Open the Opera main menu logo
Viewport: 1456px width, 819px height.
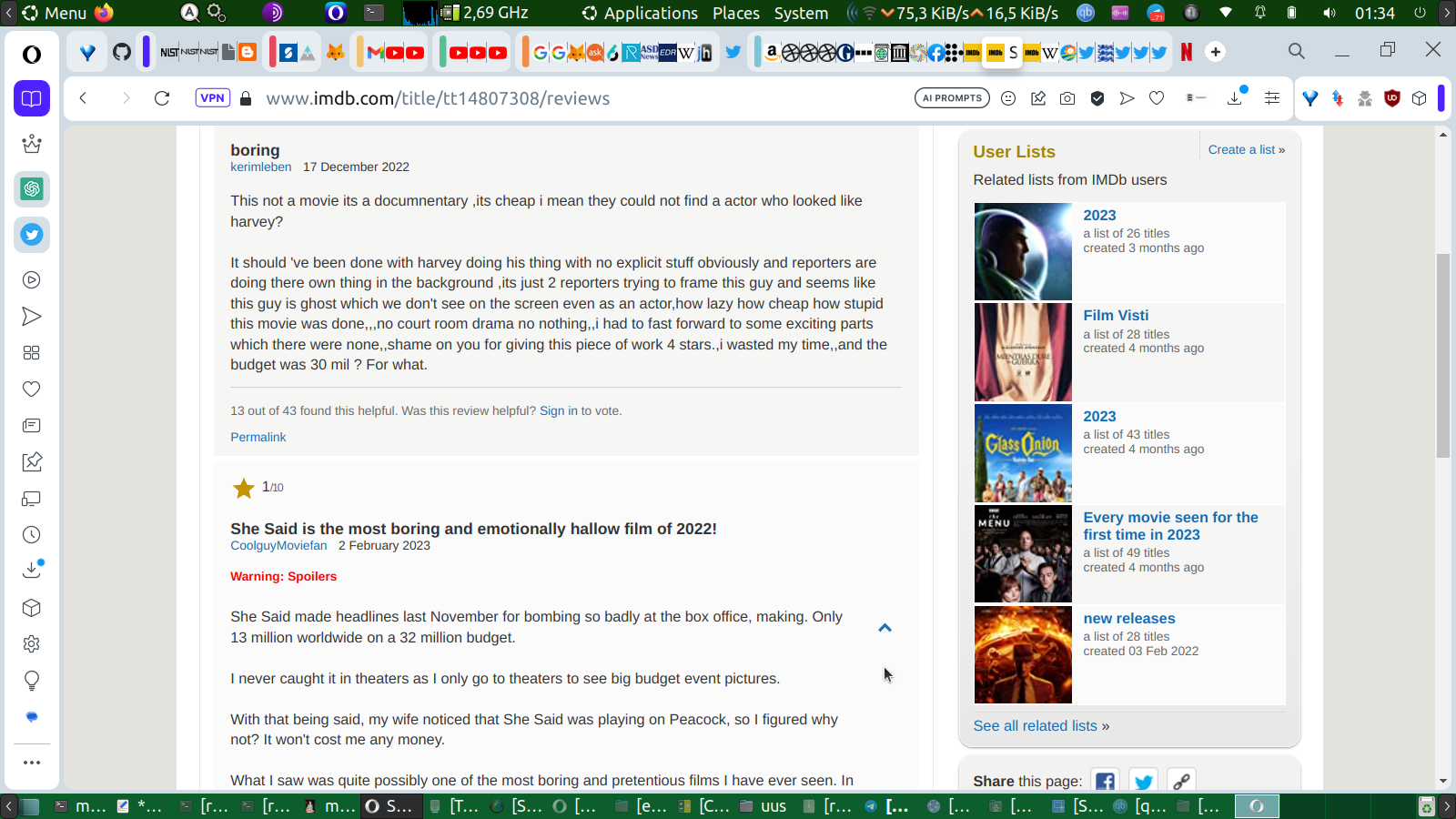click(32, 55)
